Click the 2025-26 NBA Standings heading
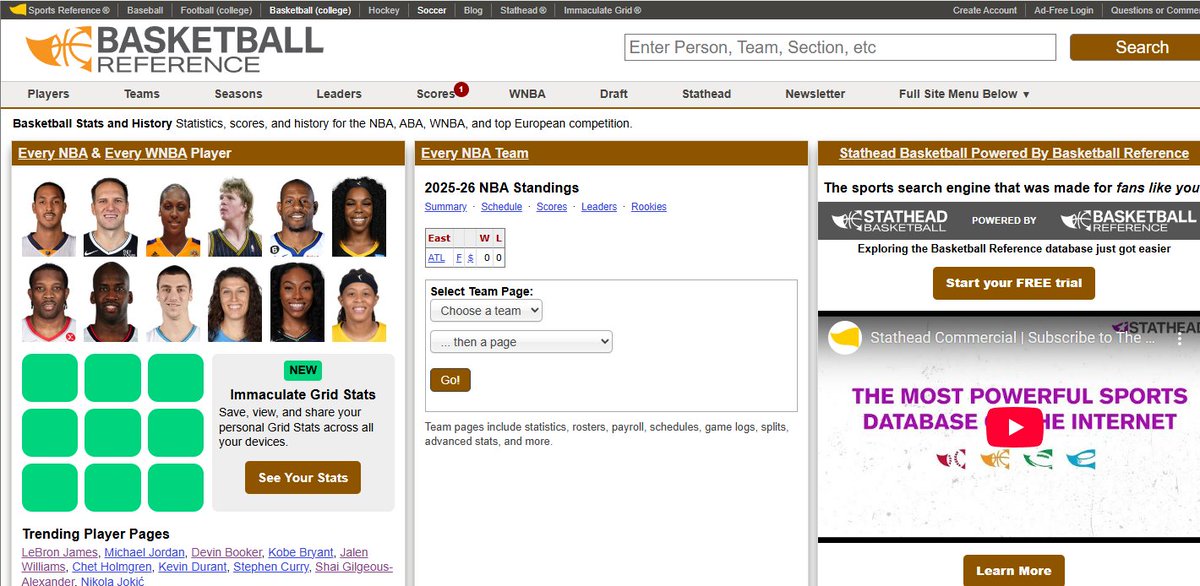 click(x=502, y=188)
